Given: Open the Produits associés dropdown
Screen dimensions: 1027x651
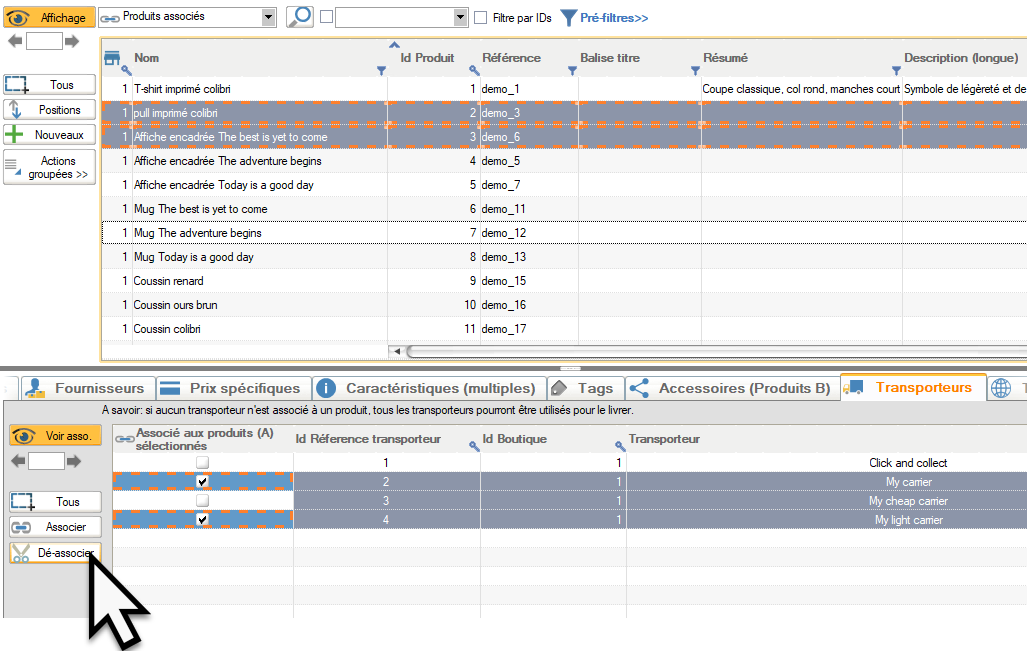Looking at the screenshot, I should click(267, 17).
